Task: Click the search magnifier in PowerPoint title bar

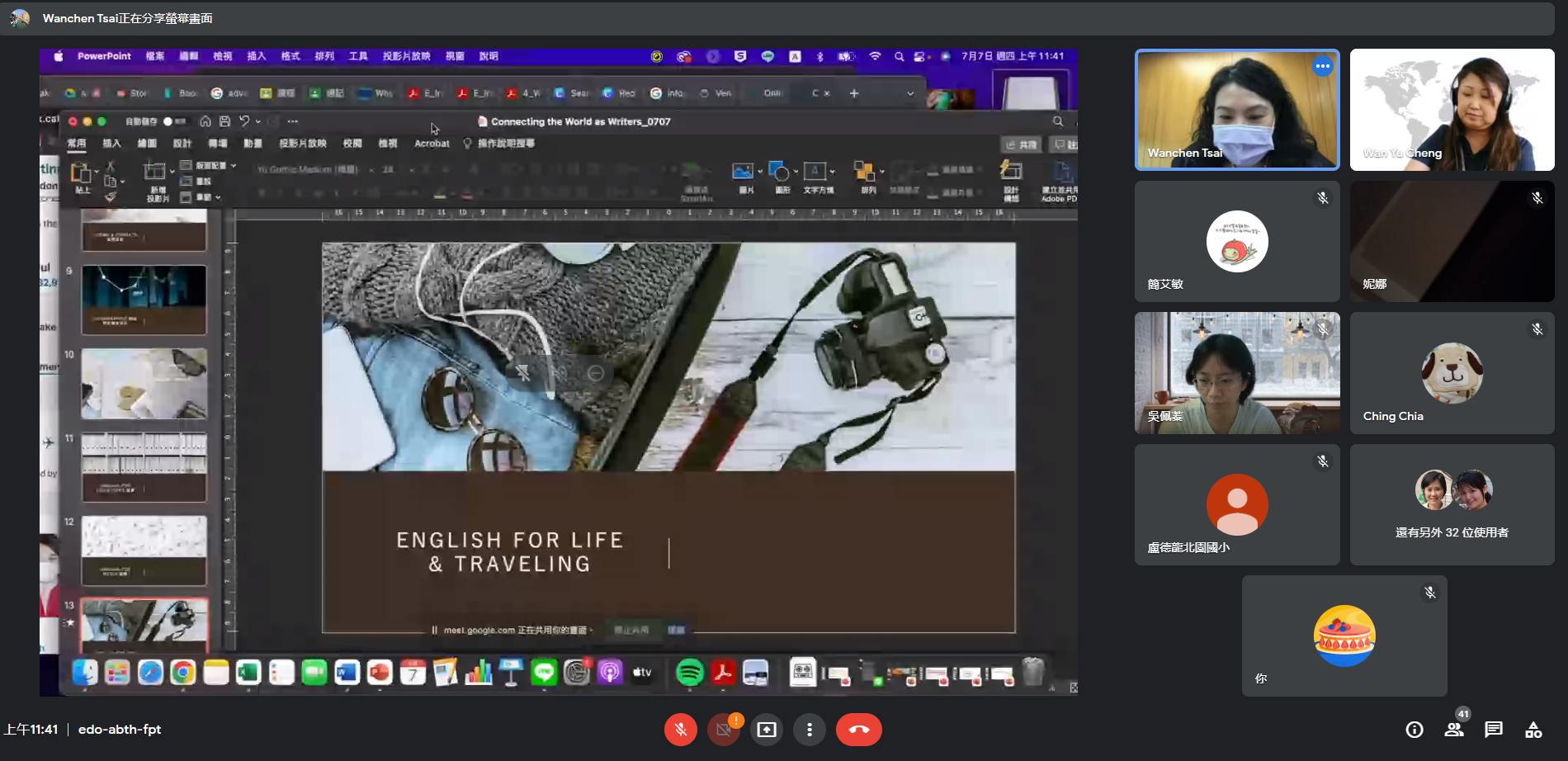Action: (1058, 121)
